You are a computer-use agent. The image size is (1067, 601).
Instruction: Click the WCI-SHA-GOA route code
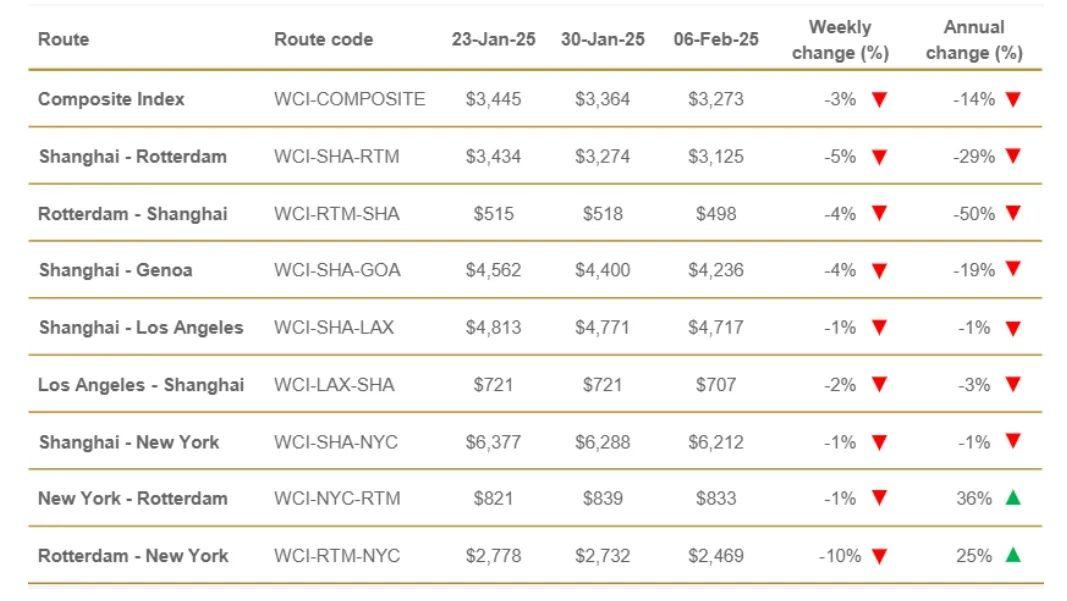coord(337,270)
